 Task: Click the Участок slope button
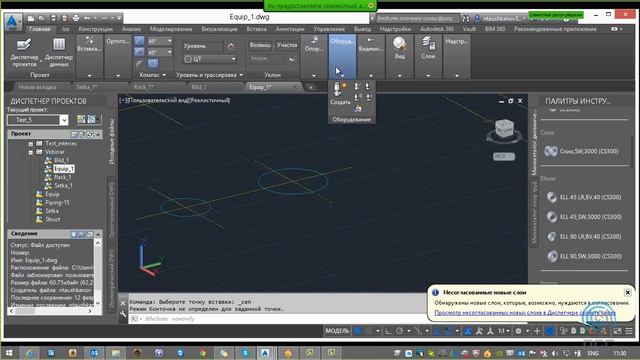tap(287, 45)
